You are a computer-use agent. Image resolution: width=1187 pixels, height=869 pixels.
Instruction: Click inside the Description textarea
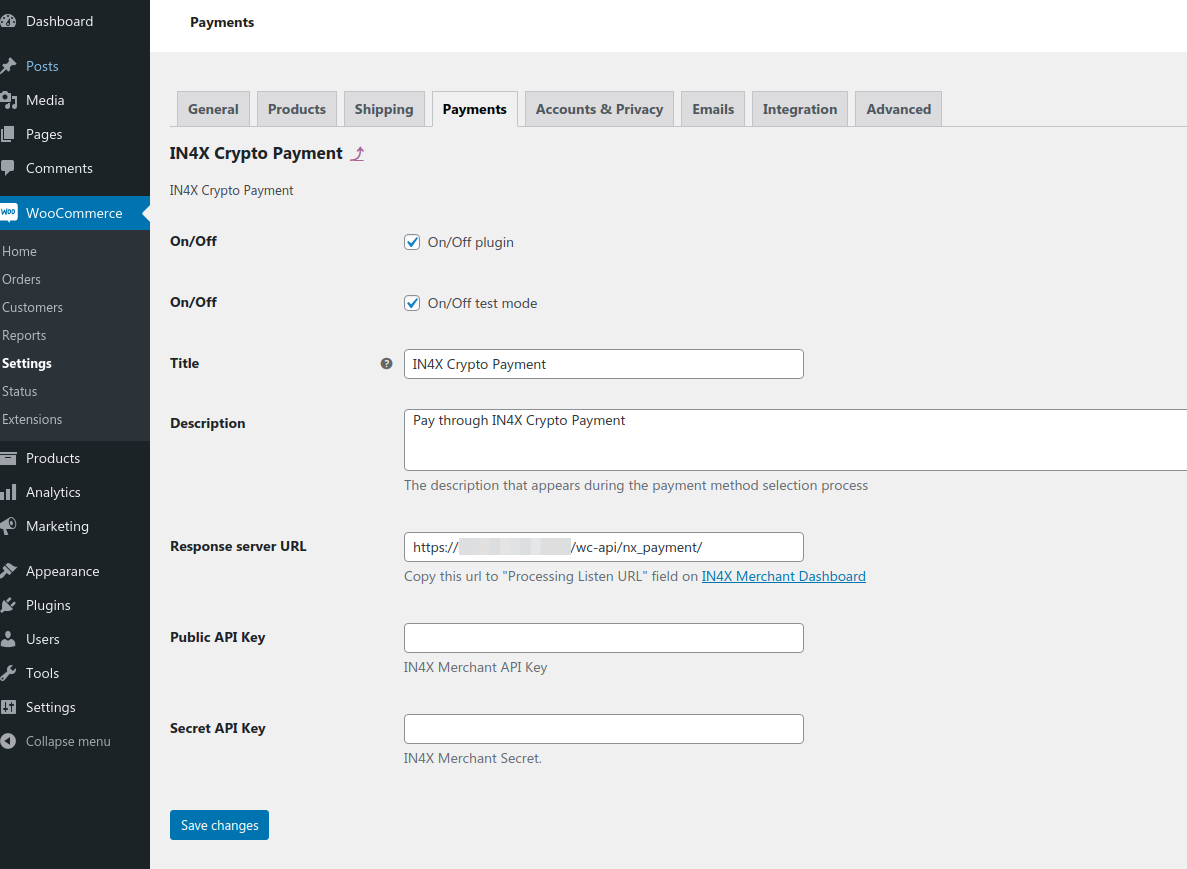(795, 440)
